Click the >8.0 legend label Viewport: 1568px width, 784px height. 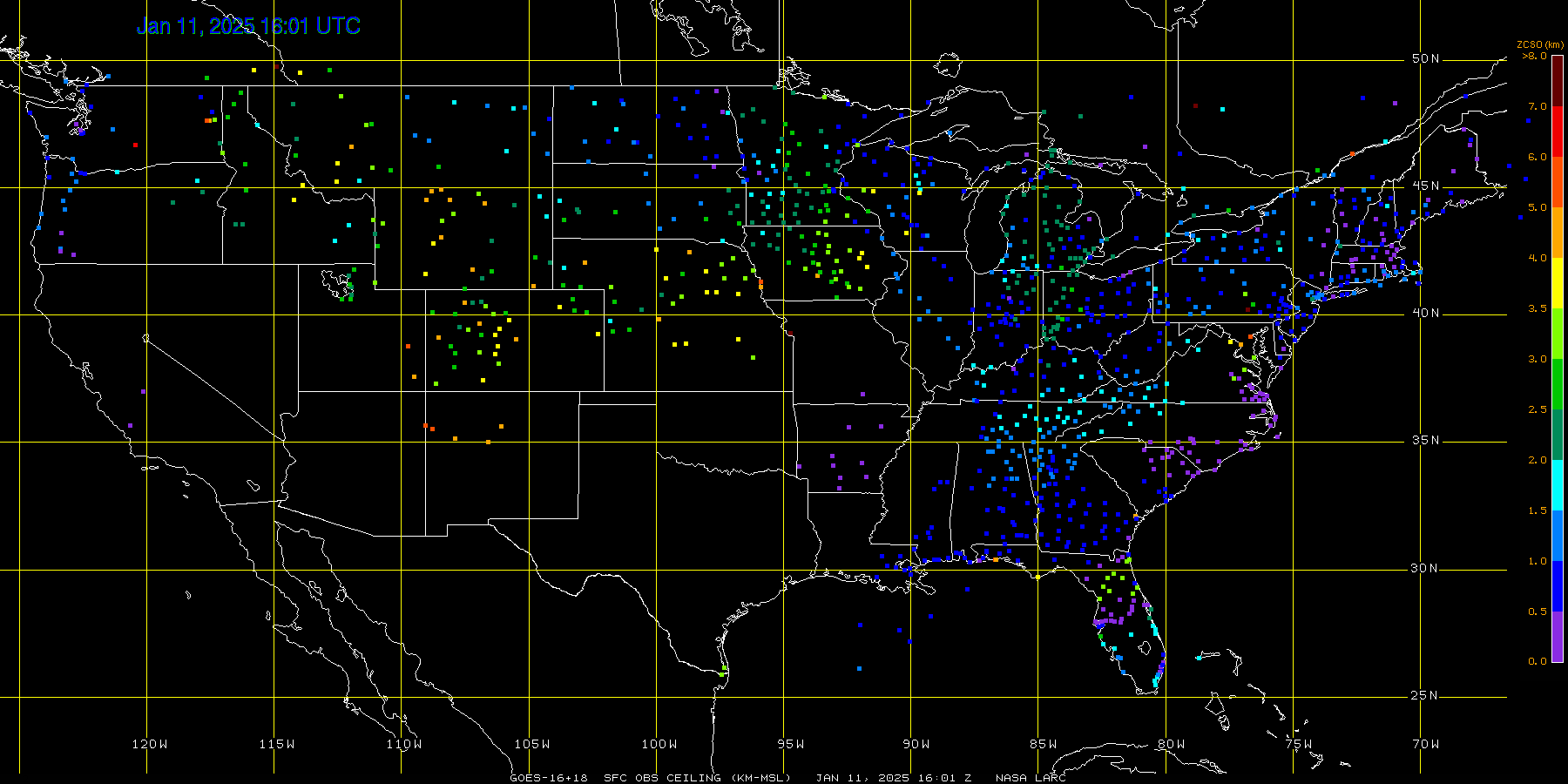pos(1535,56)
